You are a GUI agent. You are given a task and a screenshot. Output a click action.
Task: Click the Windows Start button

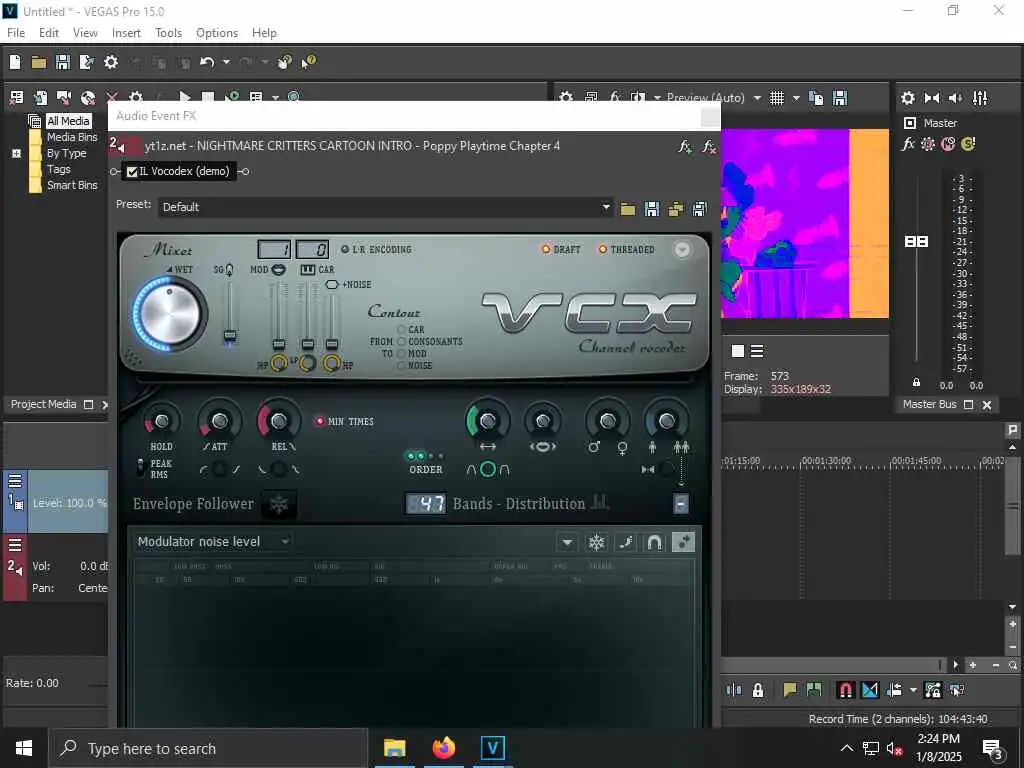pyautogui.click(x=24, y=748)
